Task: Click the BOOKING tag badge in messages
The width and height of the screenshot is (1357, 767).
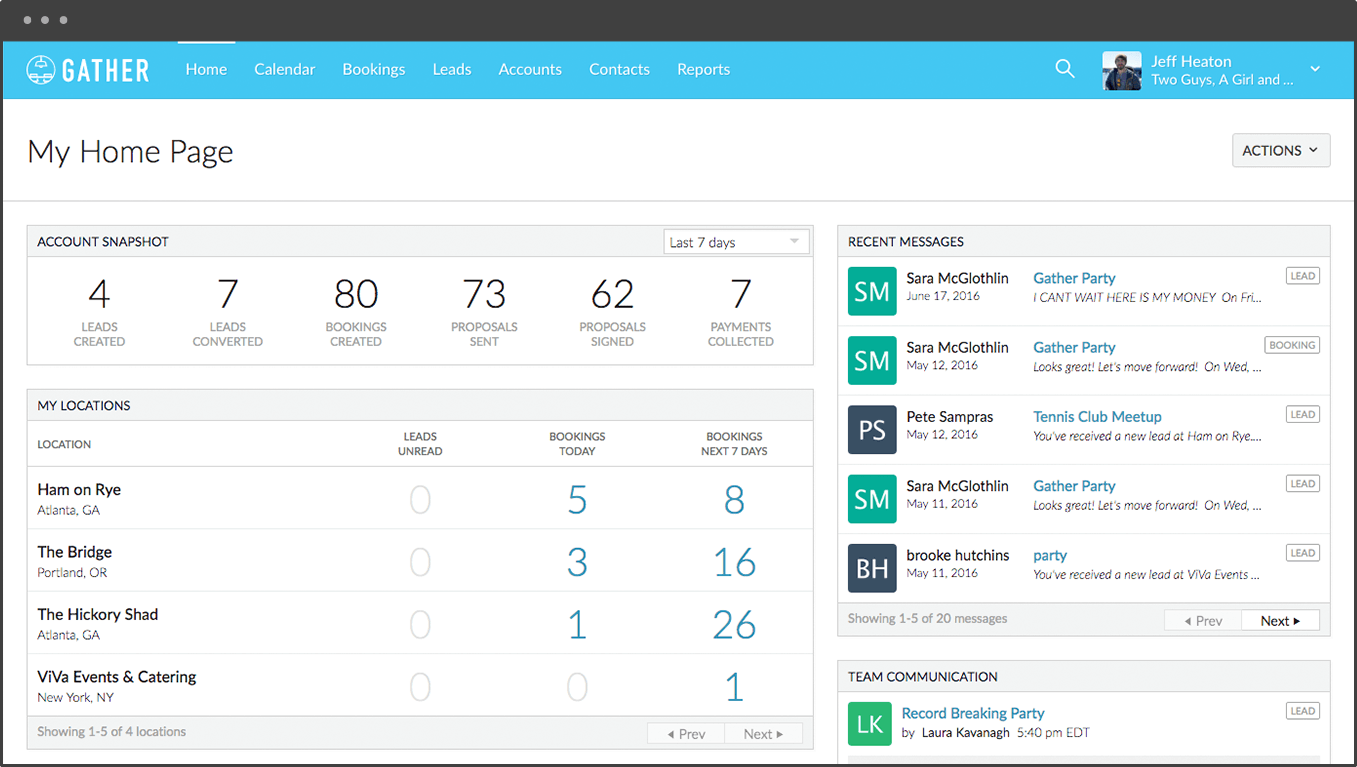Action: 1292,345
